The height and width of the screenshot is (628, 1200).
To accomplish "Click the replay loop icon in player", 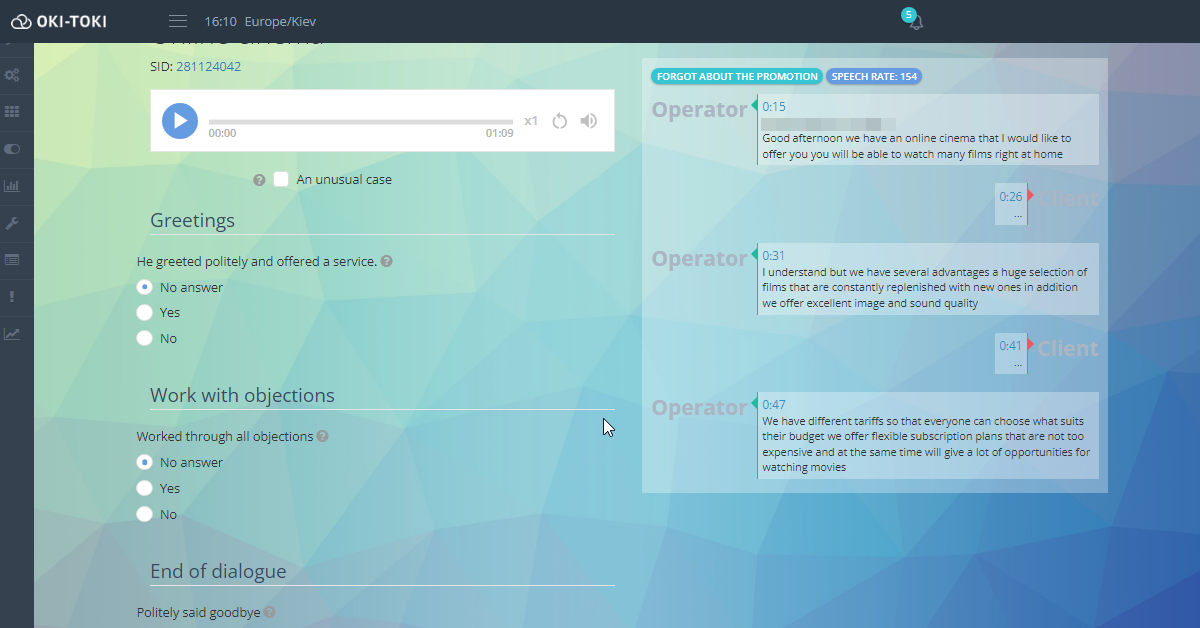I will pyautogui.click(x=560, y=121).
